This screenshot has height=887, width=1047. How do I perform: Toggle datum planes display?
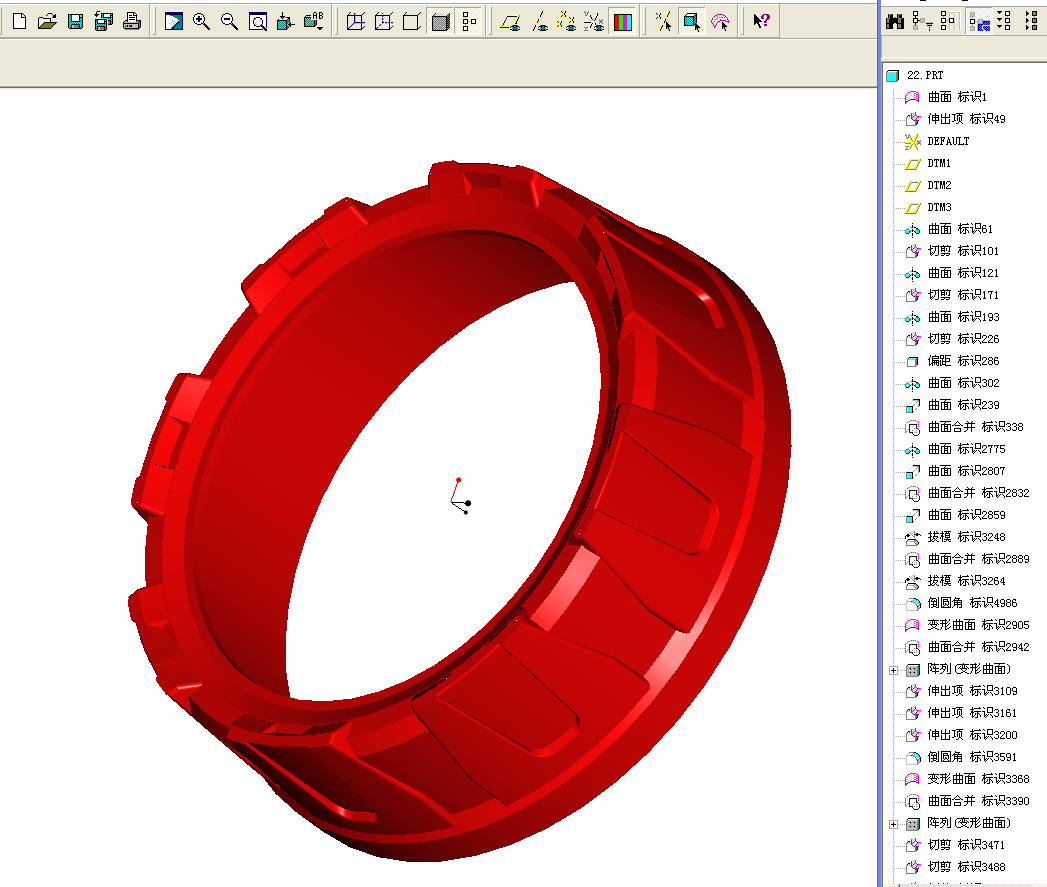click(x=511, y=22)
